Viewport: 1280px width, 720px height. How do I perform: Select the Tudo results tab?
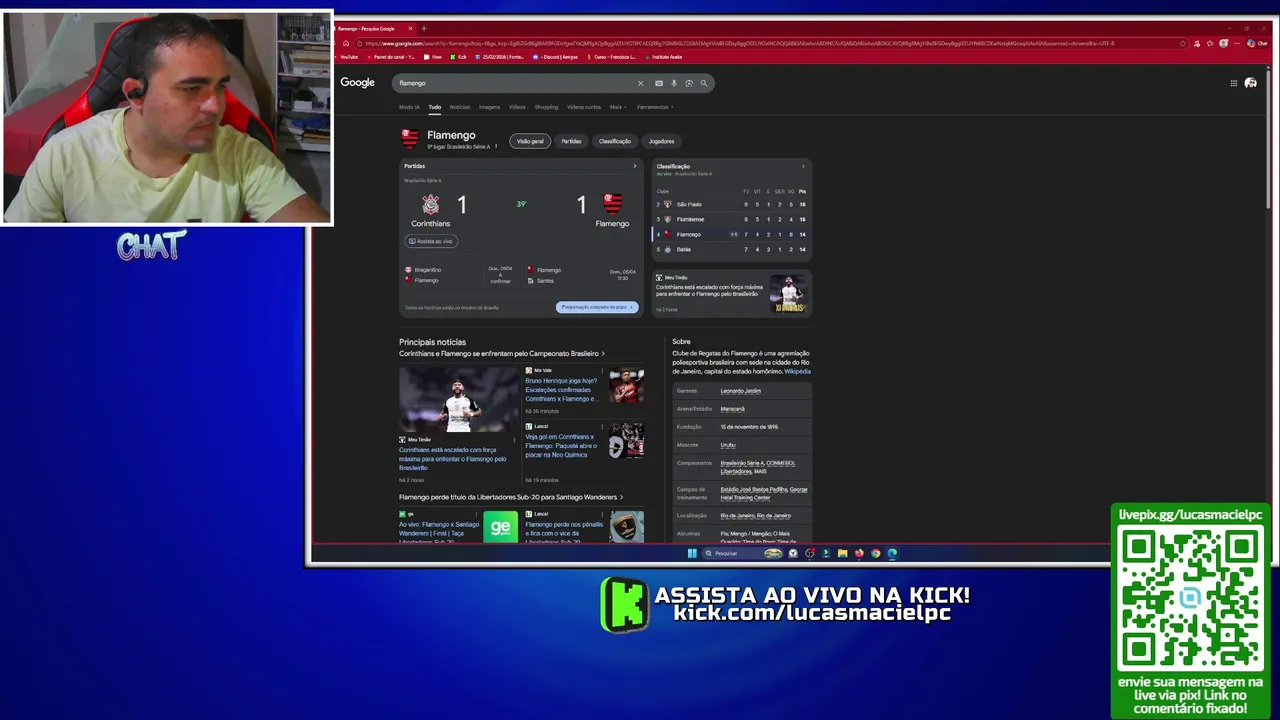[x=434, y=107]
